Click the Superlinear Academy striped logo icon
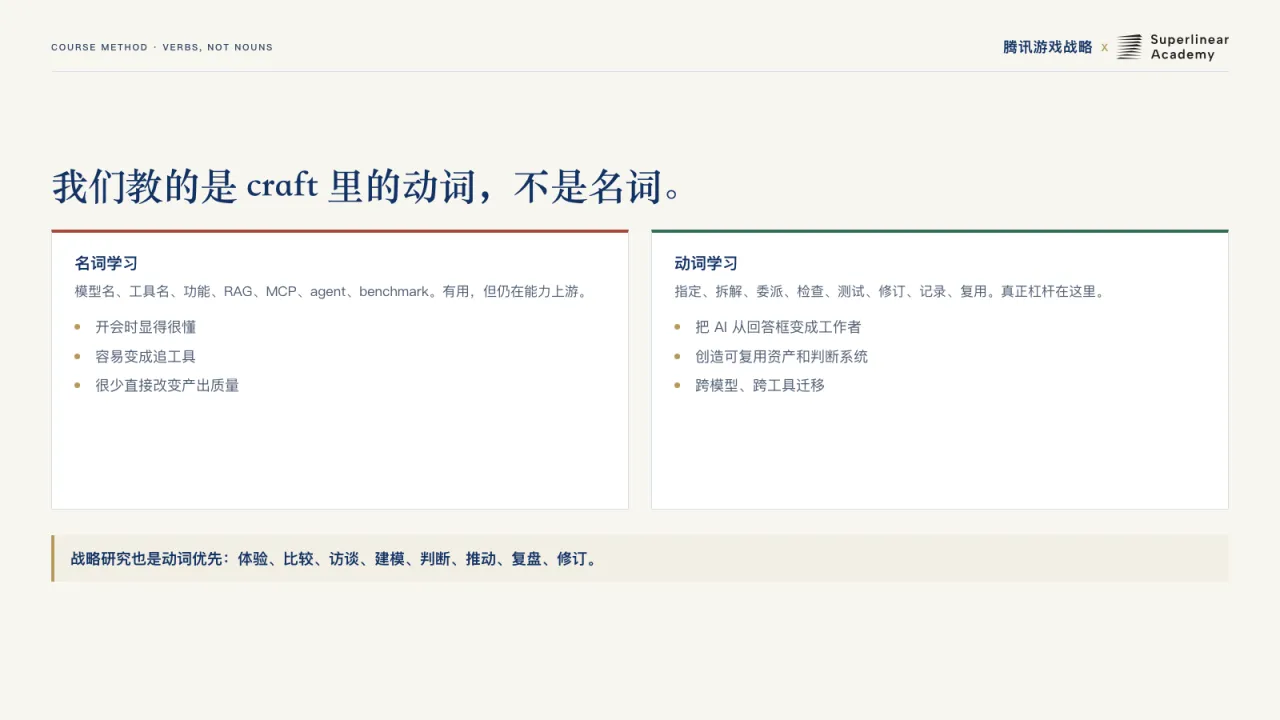Screen dimensions: 1280x720 point(1129,47)
